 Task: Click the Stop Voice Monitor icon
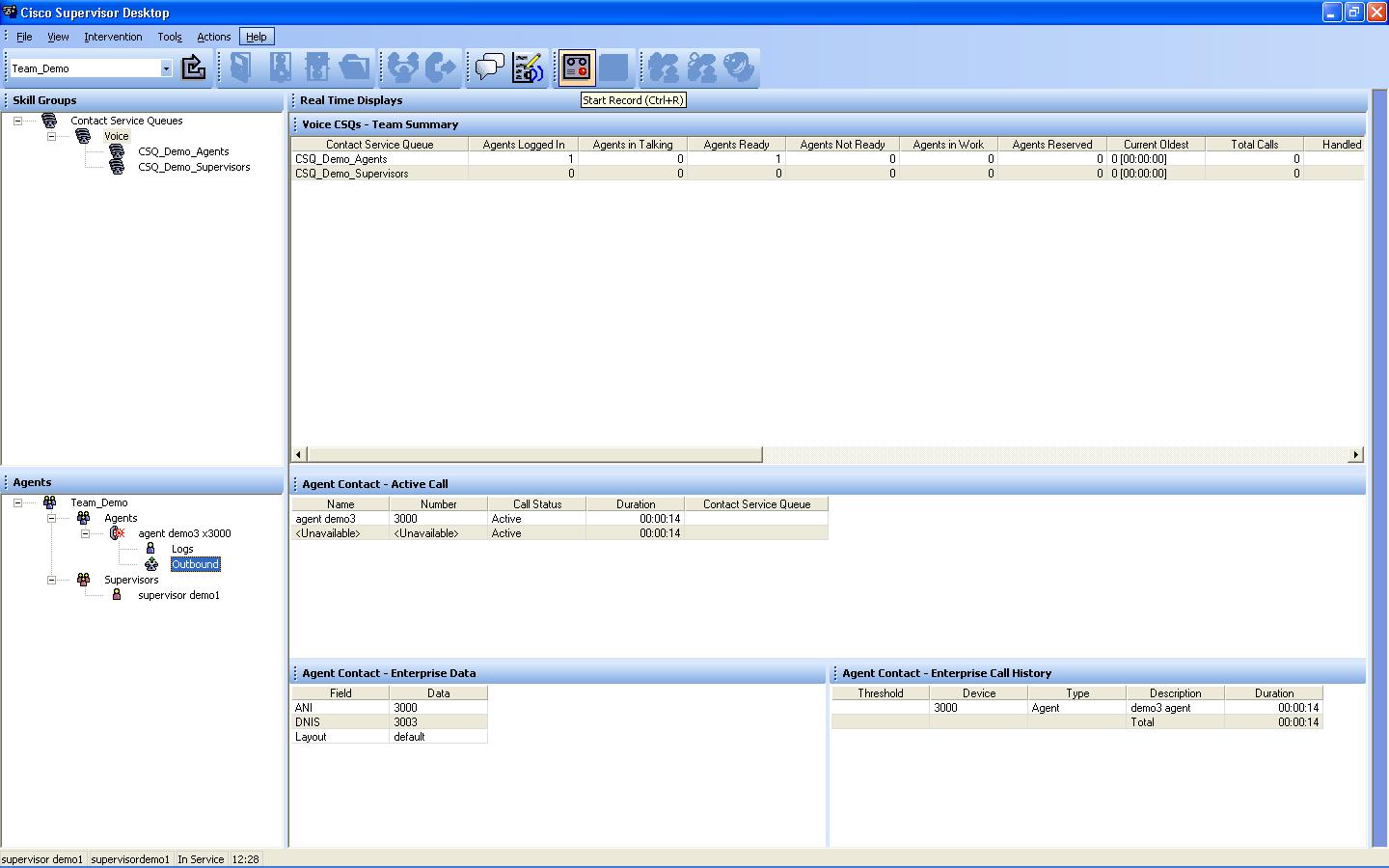pyautogui.click(x=701, y=68)
